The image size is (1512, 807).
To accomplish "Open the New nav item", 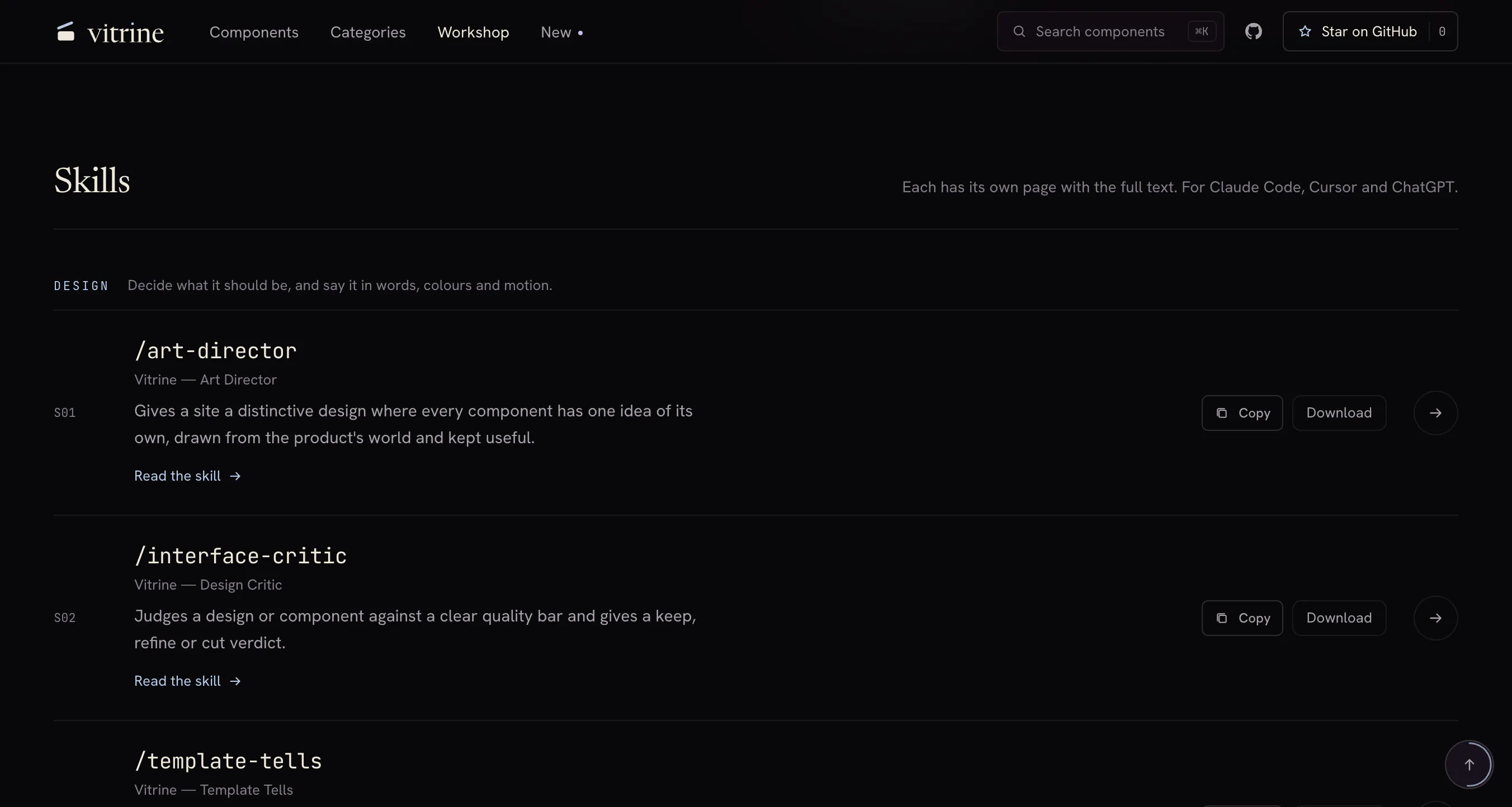I will 561,32.
